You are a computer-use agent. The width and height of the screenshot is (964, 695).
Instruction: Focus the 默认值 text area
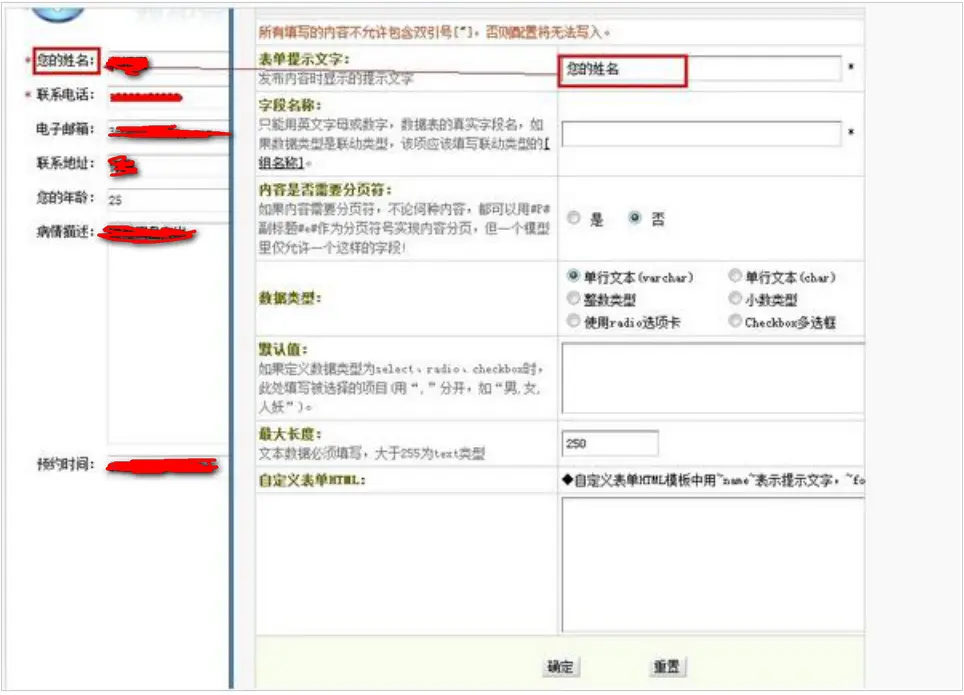(x=713, y=378)
